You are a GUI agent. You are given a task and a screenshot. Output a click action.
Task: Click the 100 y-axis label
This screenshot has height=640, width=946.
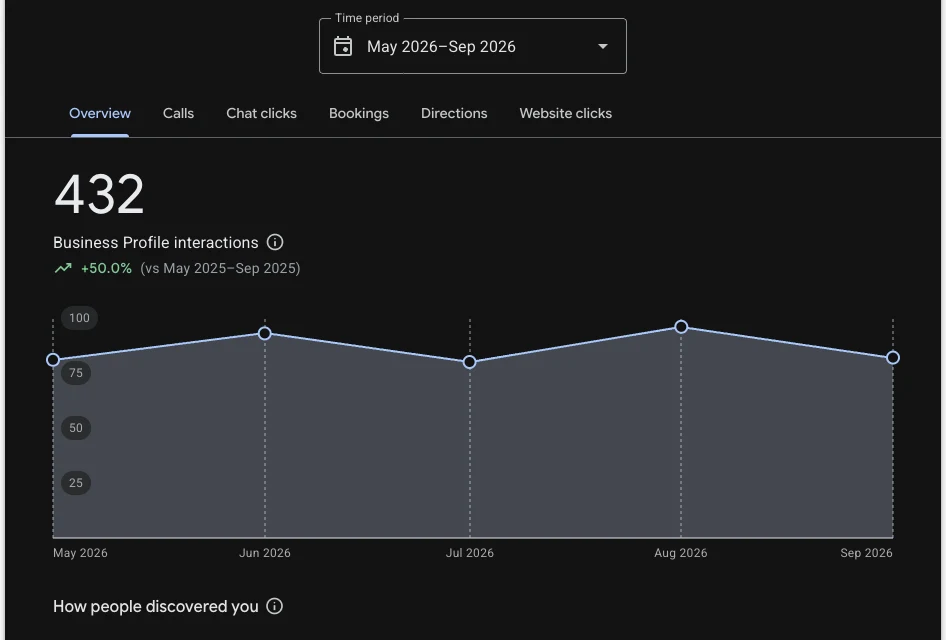(x=79, y=318)
